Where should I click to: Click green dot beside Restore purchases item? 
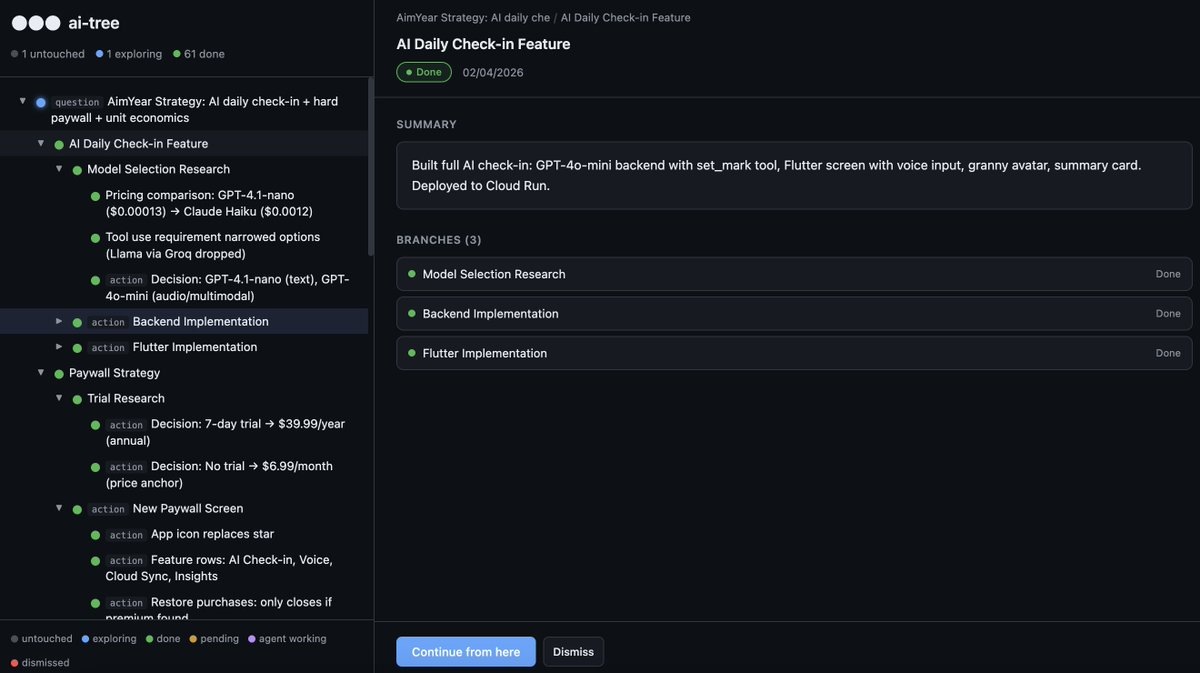tap(95, 603)
